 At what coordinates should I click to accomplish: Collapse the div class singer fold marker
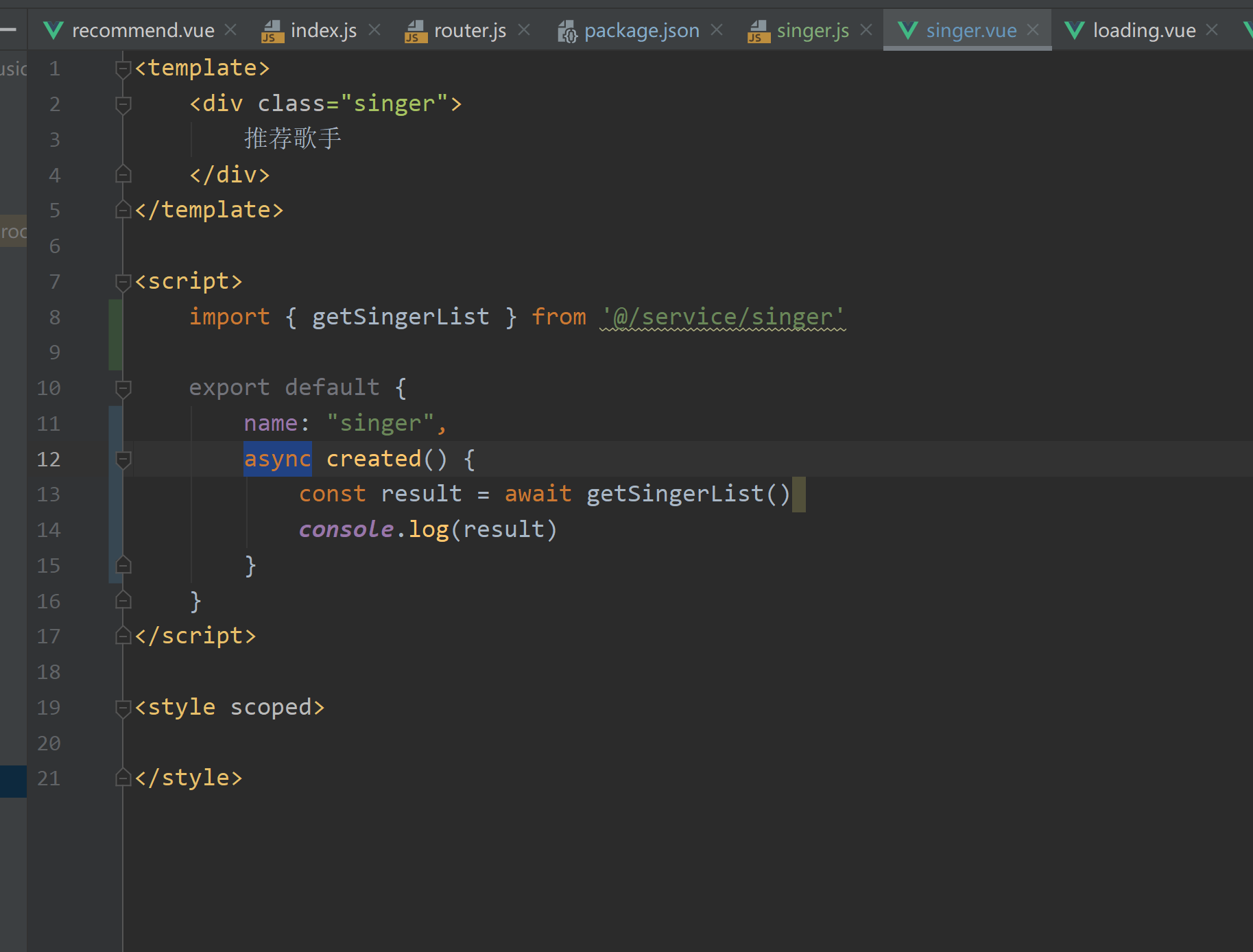[x=123, y=104]
